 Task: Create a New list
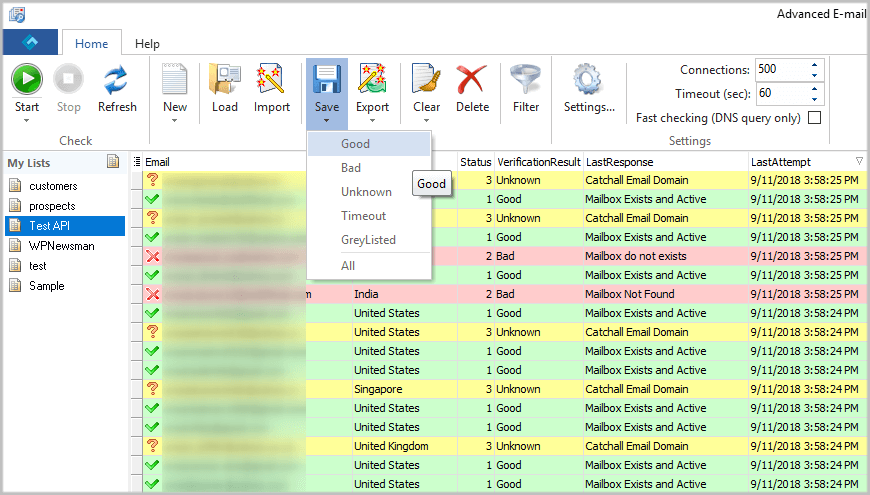pos(175,79)
